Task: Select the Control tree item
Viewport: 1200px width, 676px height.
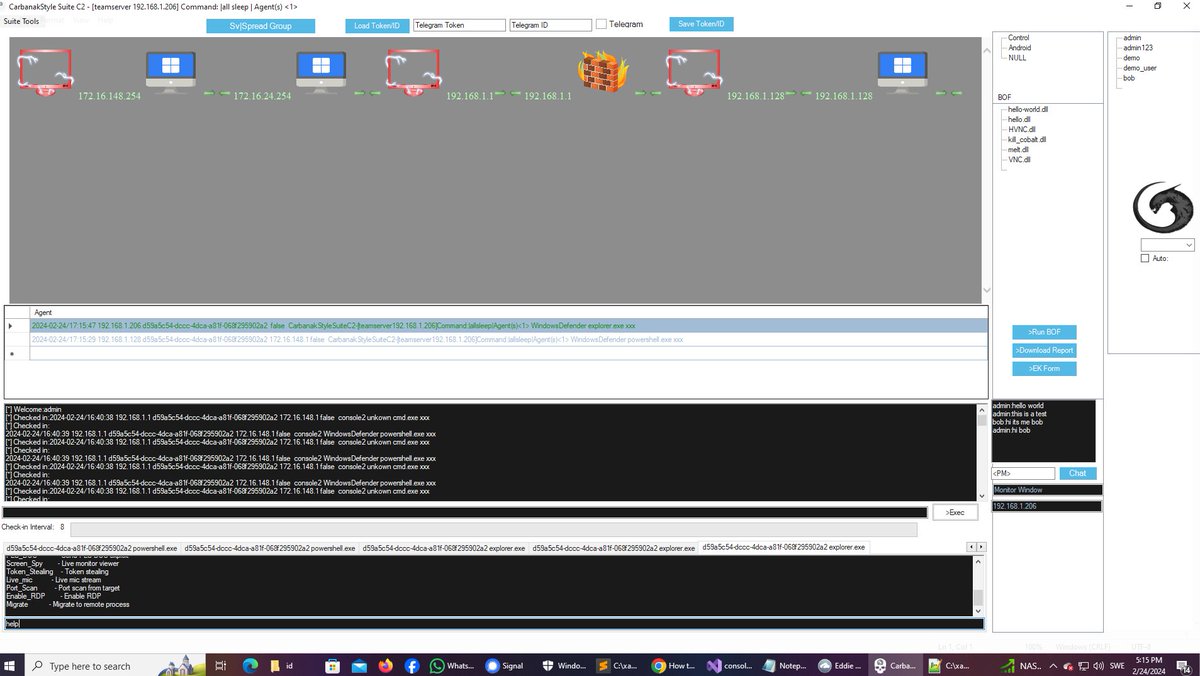Action: (1018, 37)
